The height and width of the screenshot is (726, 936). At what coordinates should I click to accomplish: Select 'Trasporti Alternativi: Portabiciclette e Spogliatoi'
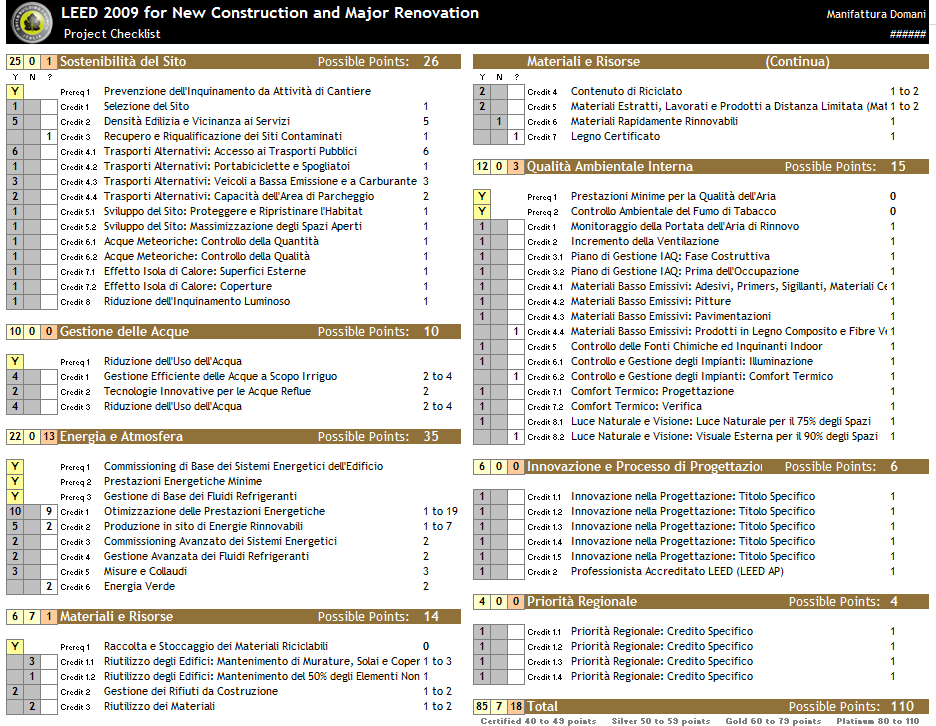(227, 166)
